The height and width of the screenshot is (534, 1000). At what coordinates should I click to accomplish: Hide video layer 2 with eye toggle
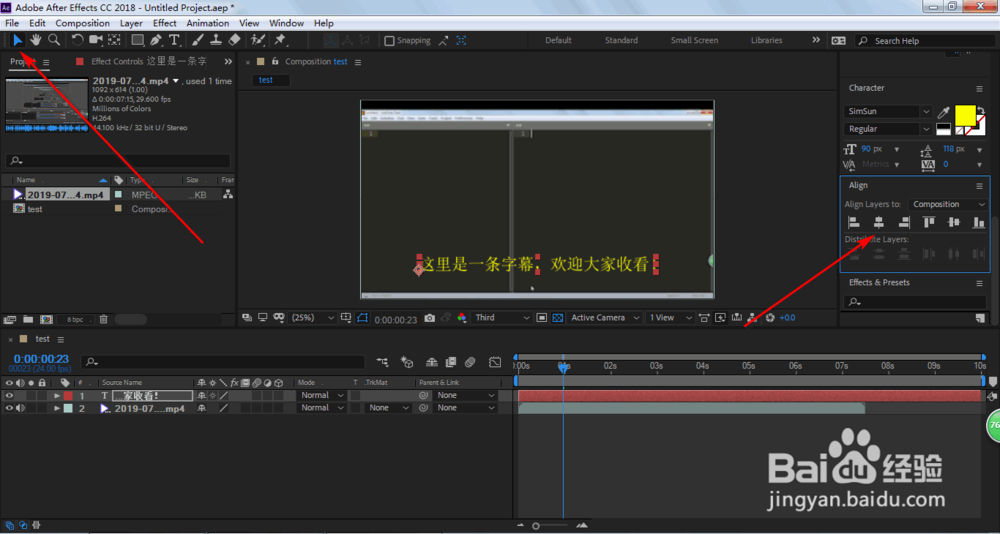pos(10,408)
